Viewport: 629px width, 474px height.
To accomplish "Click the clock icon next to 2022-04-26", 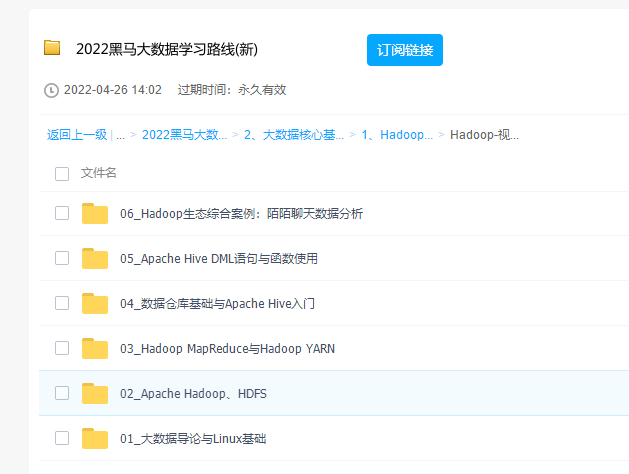I will (51, 90).
